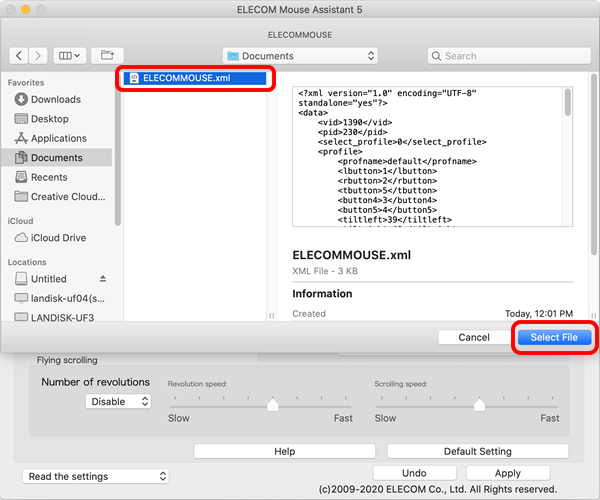Click the XML preview scrollbar
The image size is (600, 500).
pyautogui.click(x=567, y=102)
